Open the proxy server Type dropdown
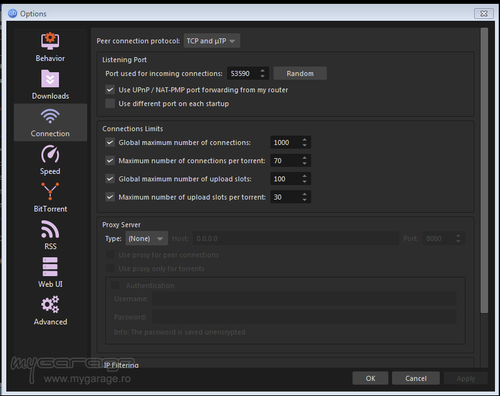 146,239
